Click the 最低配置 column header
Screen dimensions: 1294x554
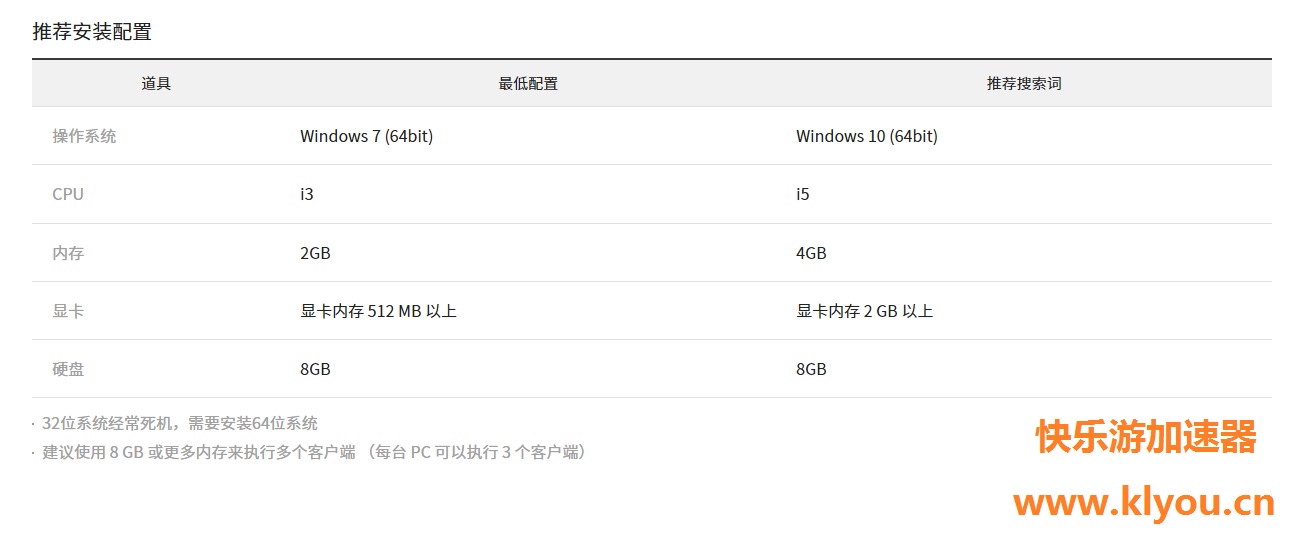(528, 84)
